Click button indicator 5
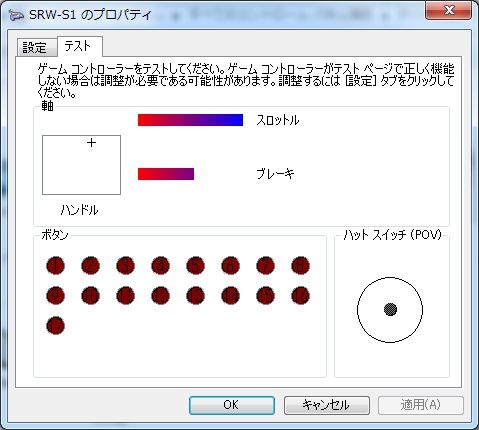Screen dimensions: 479x430 [x=195, y=266]
